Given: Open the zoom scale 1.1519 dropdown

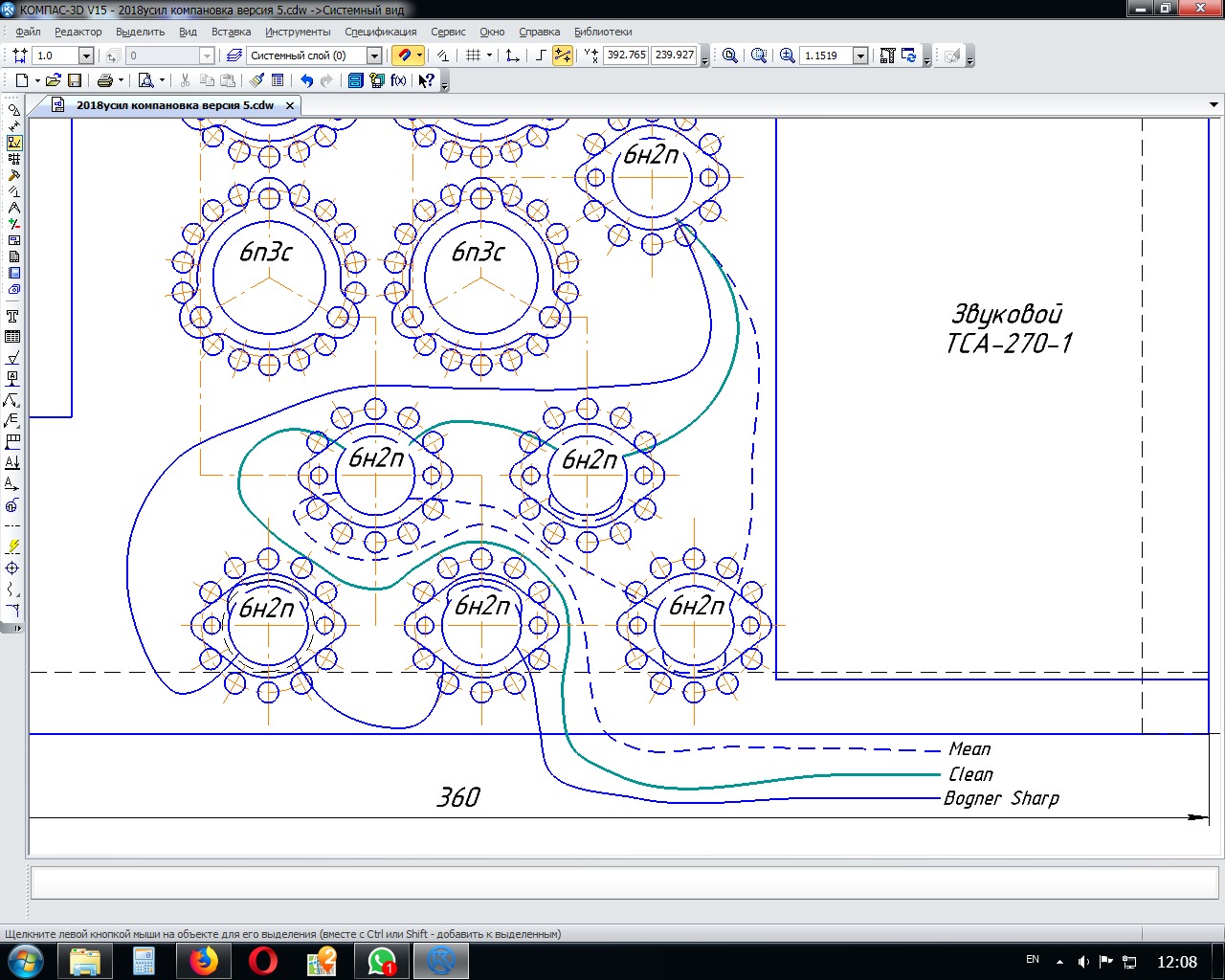Looking at the screenshot, I should pos(859,56).
